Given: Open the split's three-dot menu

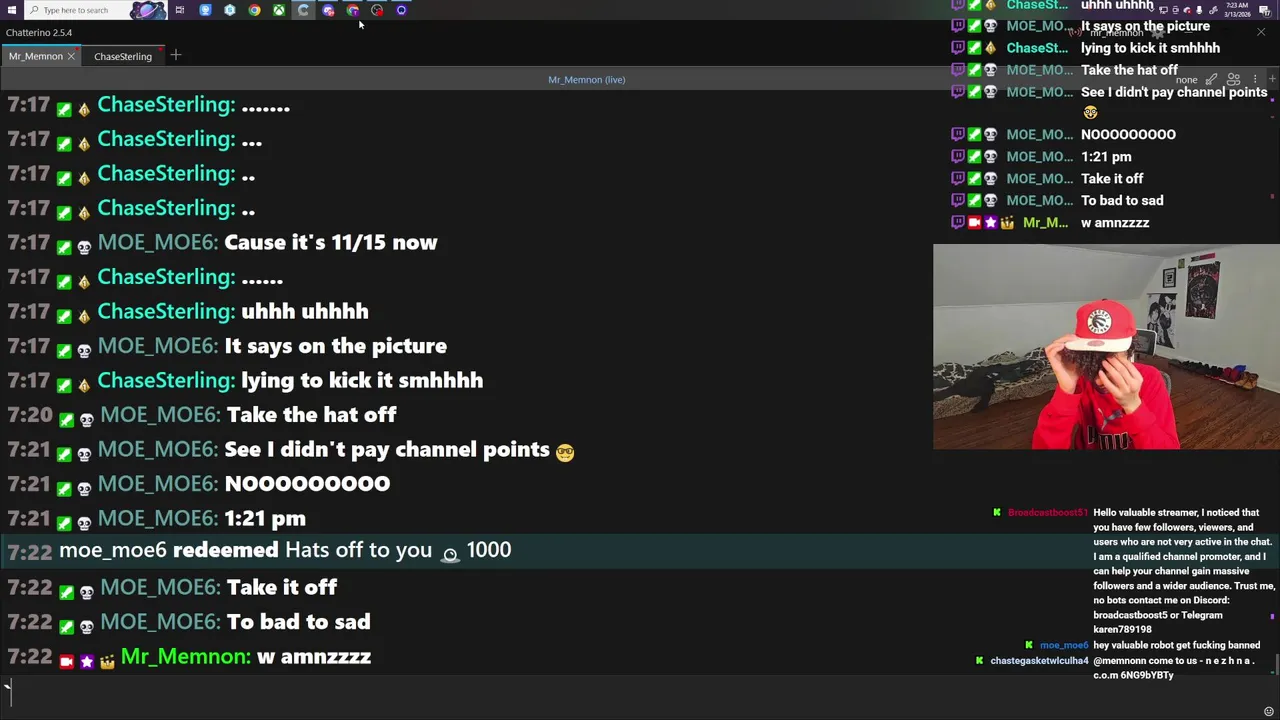Looking at the screenshot, I should coord(1255,79).
